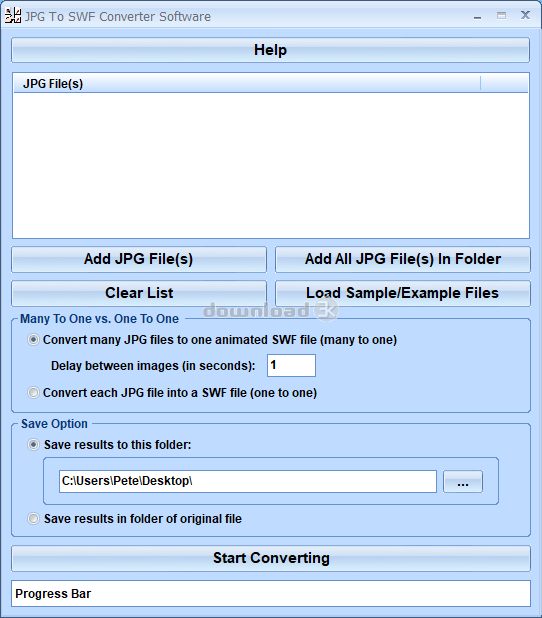Click the output folder path field
The image size is (542, 618).
(x=248, y=481)
